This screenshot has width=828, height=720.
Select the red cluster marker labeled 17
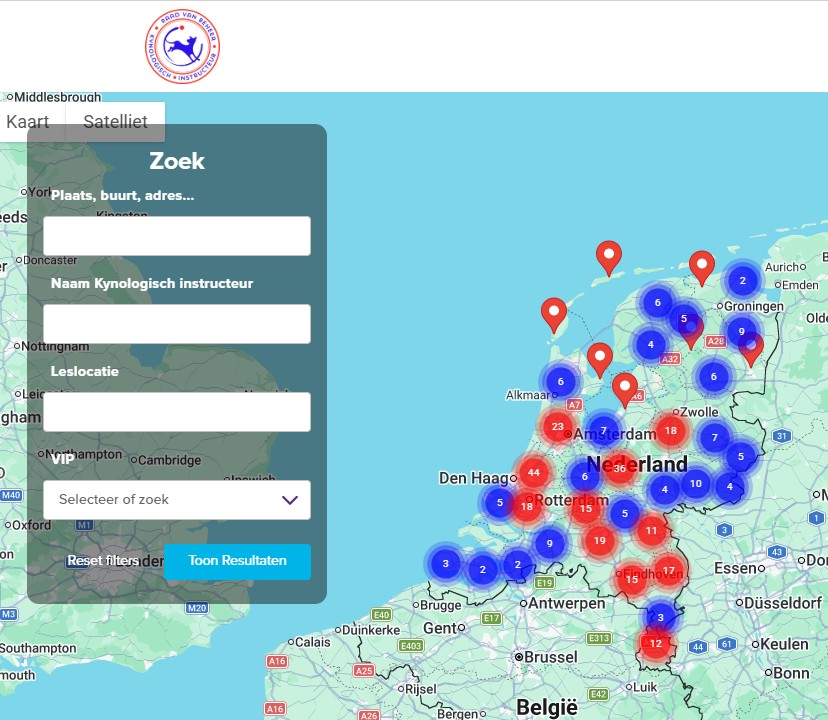(x=668, y=571)
